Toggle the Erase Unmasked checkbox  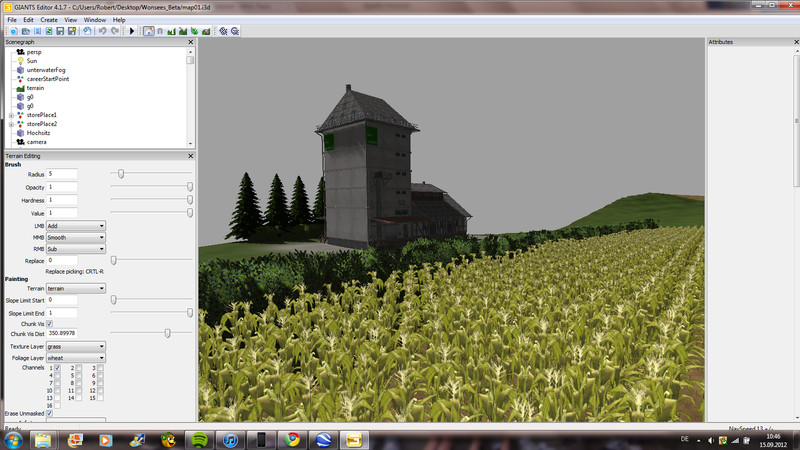point(49,413)
